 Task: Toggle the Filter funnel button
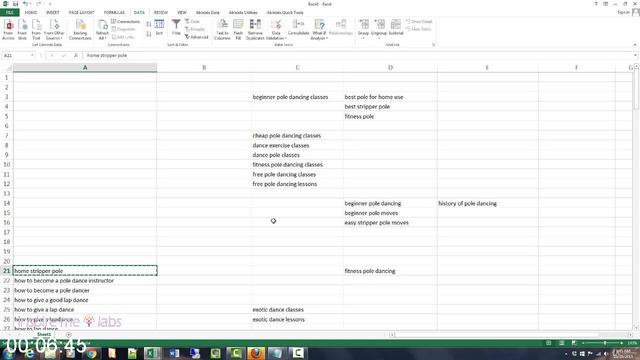point(176,27)
